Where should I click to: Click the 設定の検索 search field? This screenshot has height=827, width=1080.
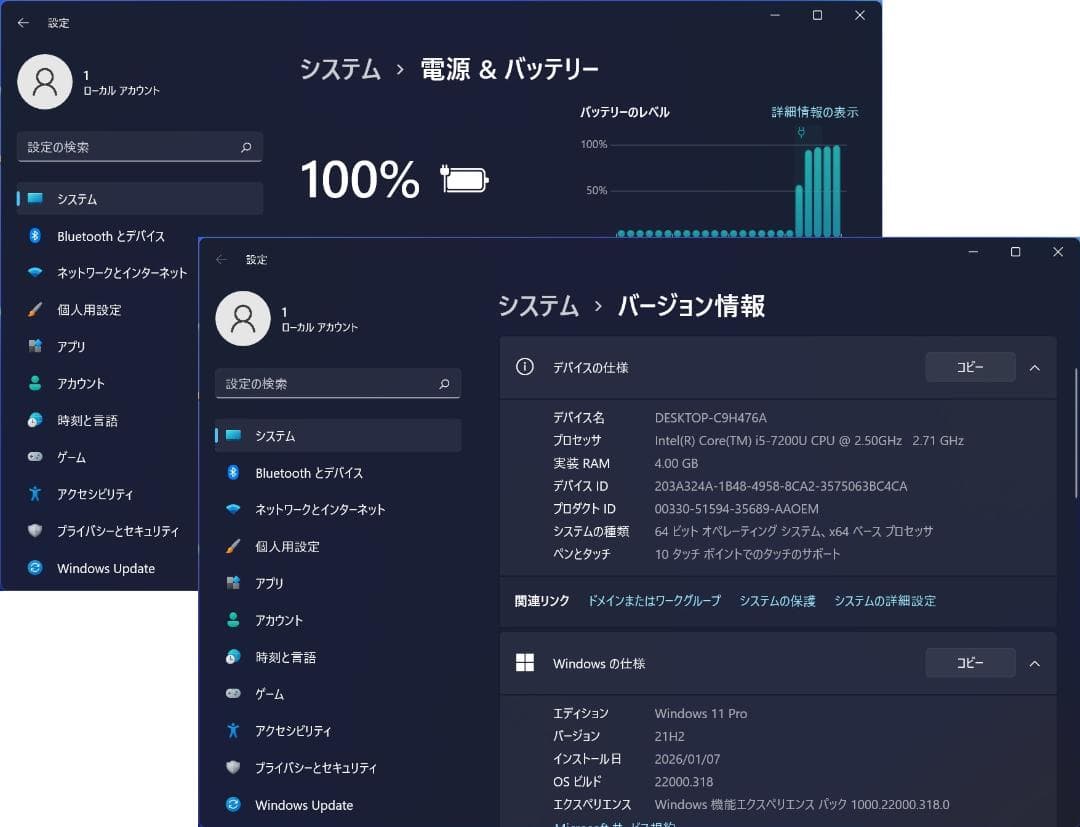[330, 384]
